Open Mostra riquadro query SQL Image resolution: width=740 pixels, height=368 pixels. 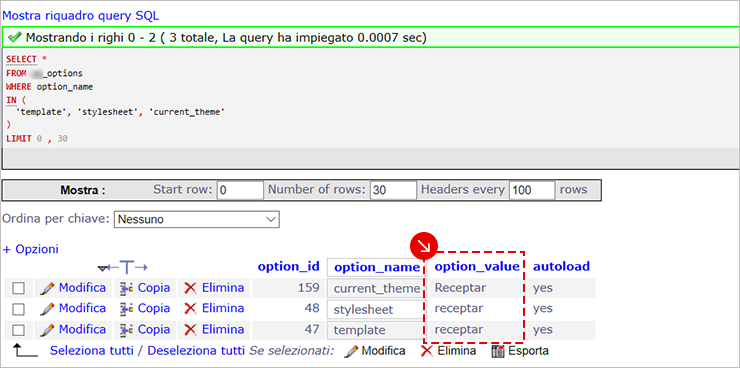pyautogui.click(x=81, y=16)
